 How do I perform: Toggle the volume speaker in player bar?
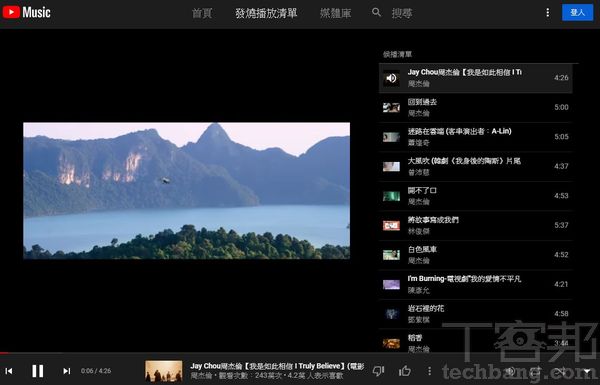pyautogui.click(x=510, y=371)
